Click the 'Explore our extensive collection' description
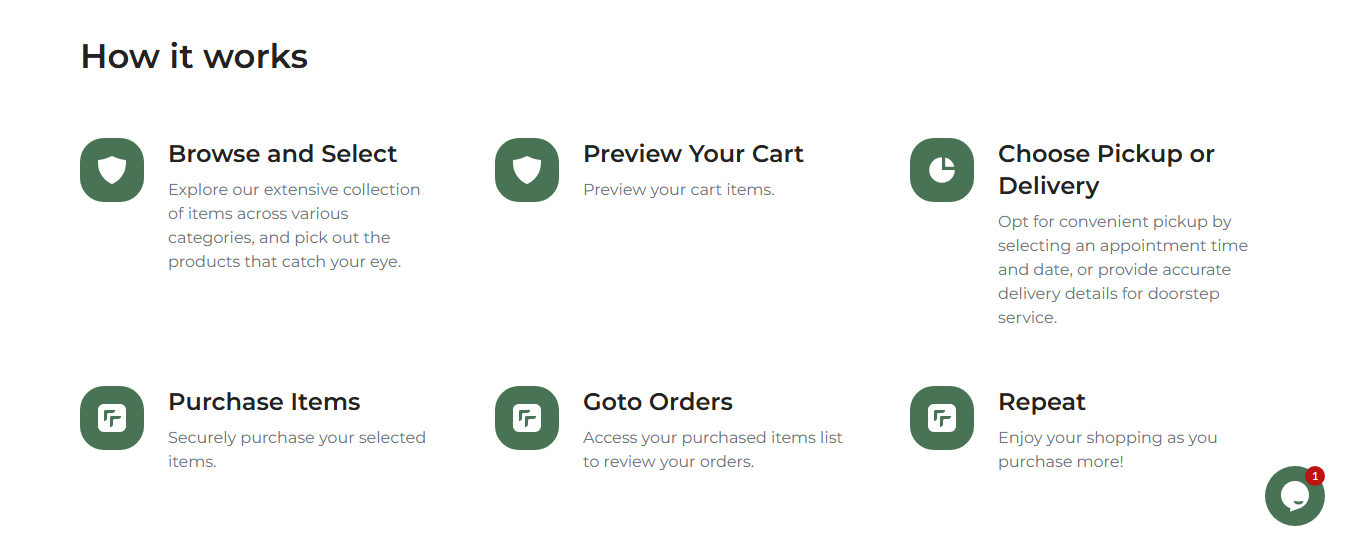 [294, 226]
